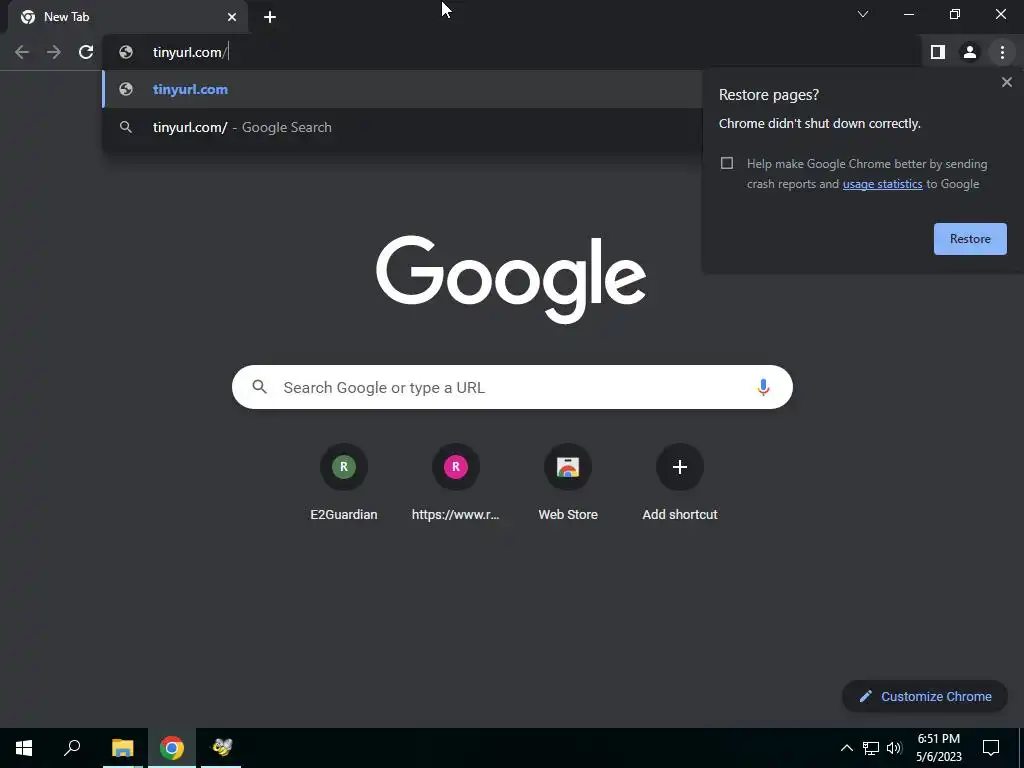Open the clock showing 6:51 PM
This screenshot has width=1024, height=768.
(939, 748)
